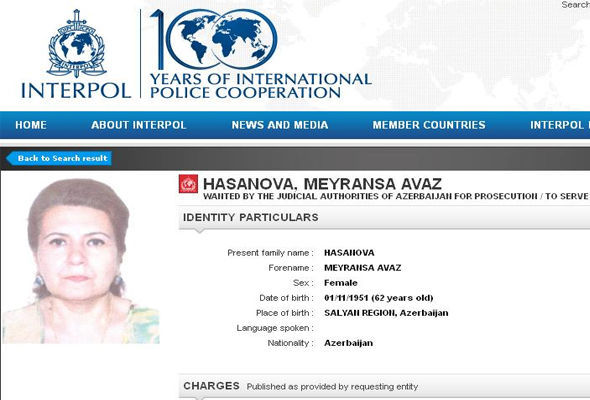This screenshot has width=590, height=400.
Task: Click the CHARGES section header
Action: tap(211, 386)
